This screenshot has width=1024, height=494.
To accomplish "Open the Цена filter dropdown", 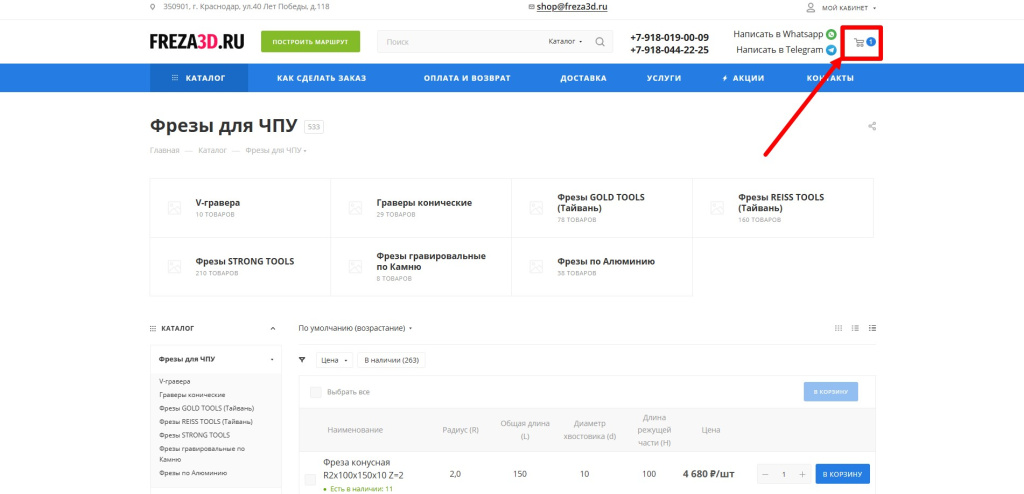I will (x=334, y=360).
